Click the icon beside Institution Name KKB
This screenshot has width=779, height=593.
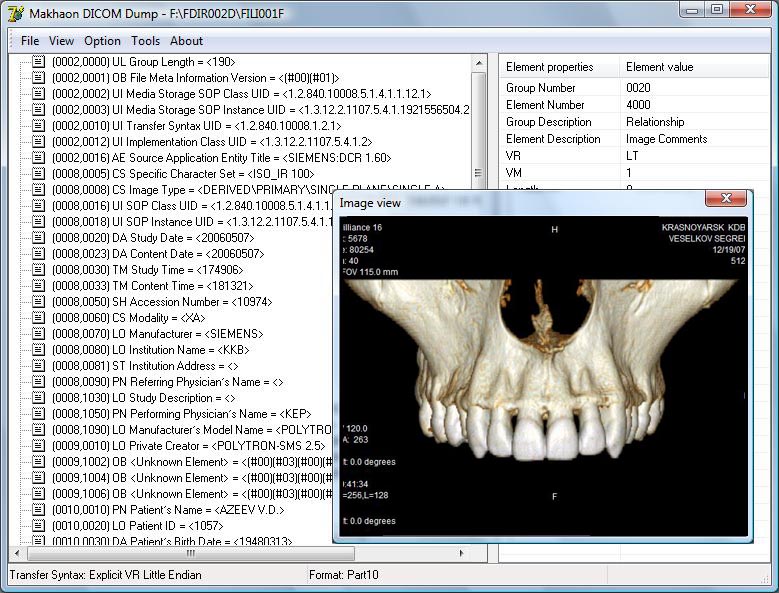[39, 349]
